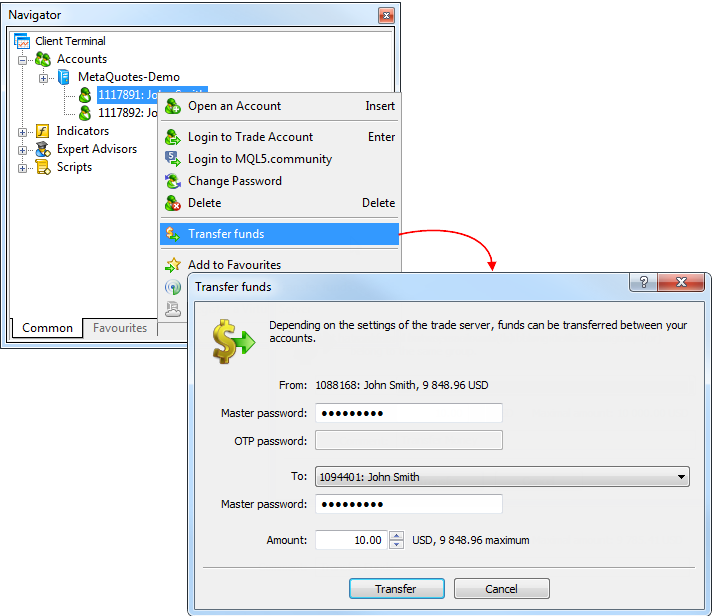This screenshot has width=713, height=616.
Task: Click the Add to Favourites star icon
Action: [x=173, y=265]
